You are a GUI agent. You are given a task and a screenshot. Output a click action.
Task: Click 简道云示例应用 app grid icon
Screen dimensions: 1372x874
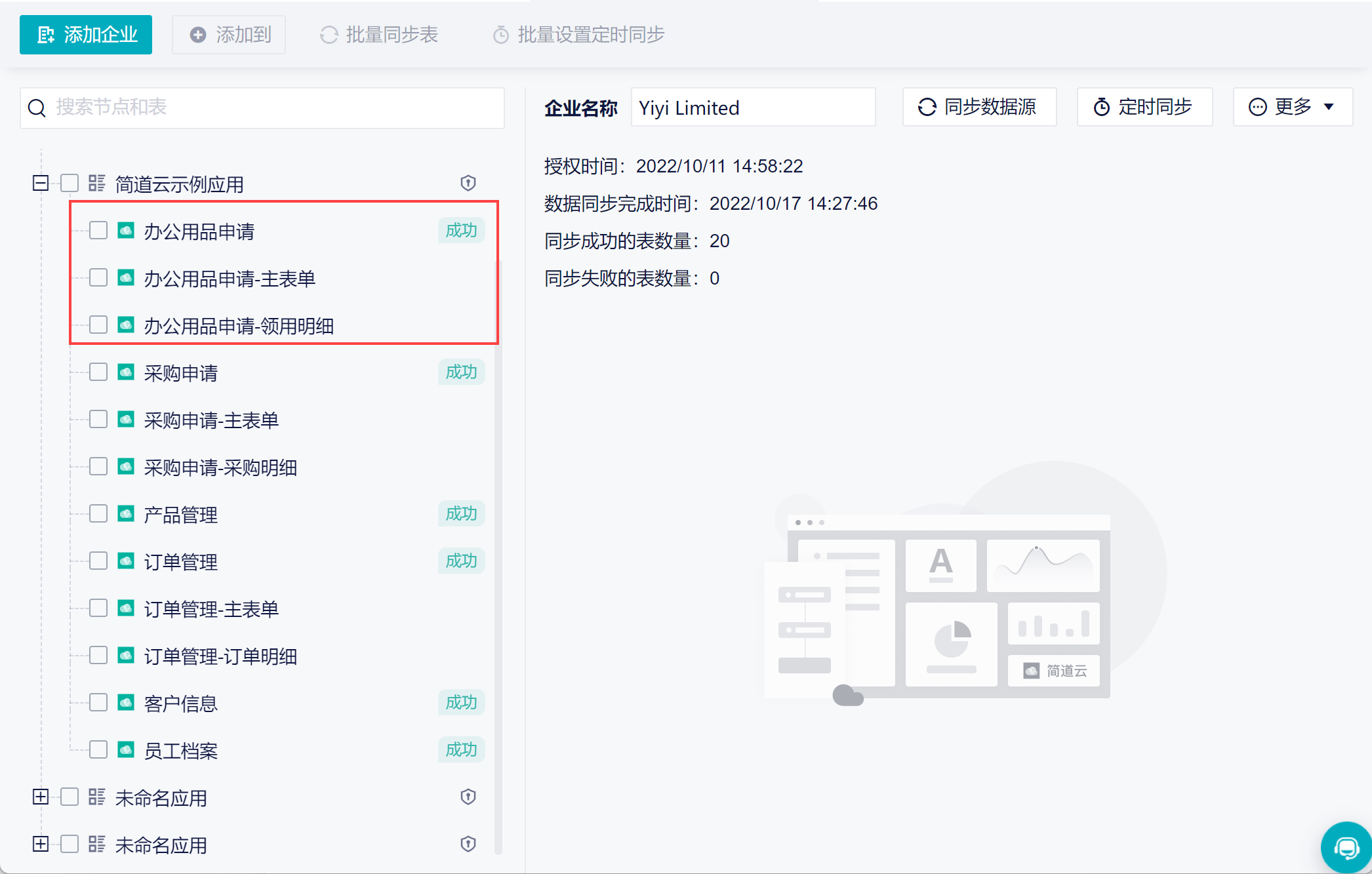[97, 183]
